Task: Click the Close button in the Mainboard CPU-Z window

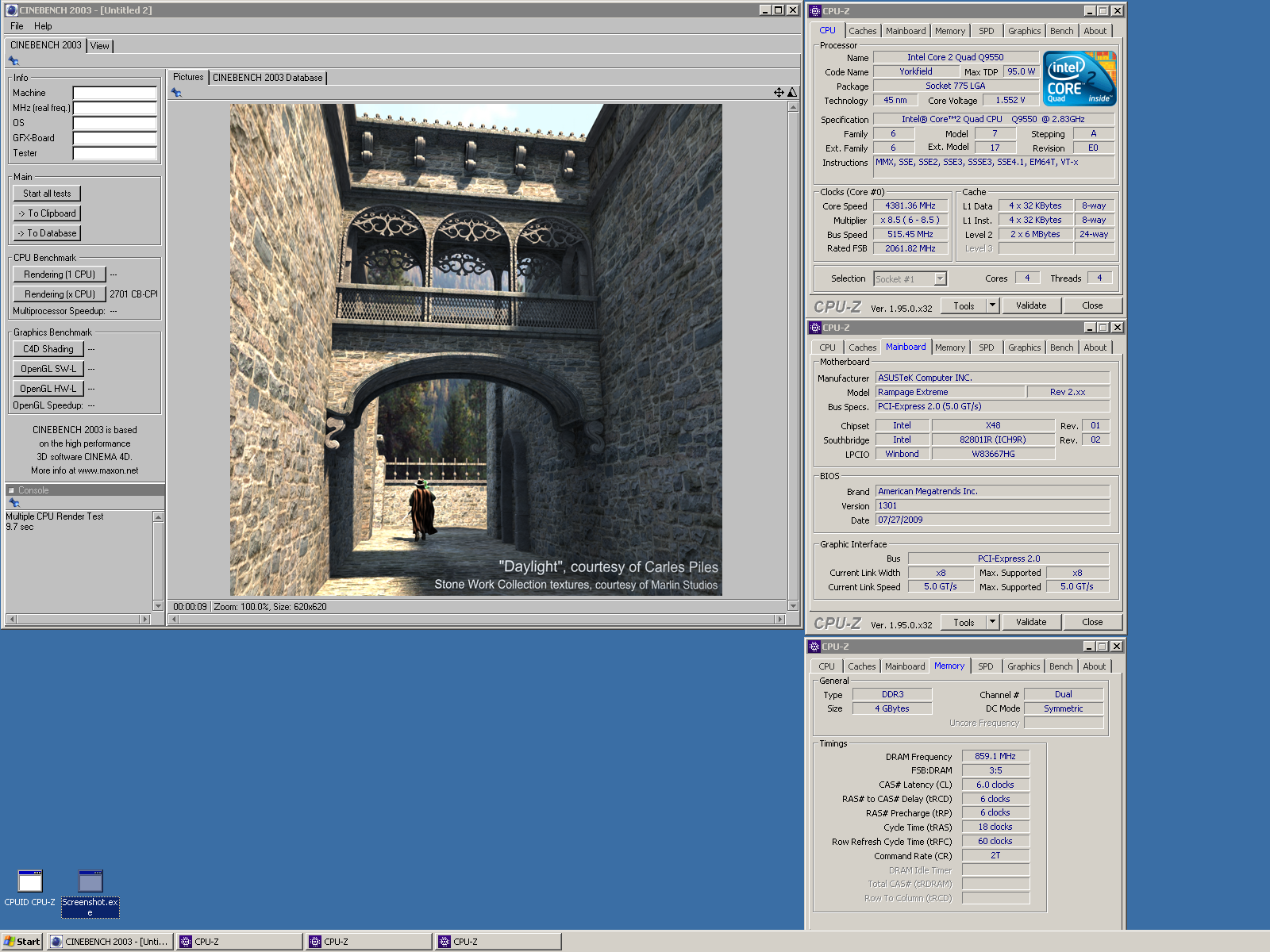Action: pyautogui.click(x=1092, y=622)
